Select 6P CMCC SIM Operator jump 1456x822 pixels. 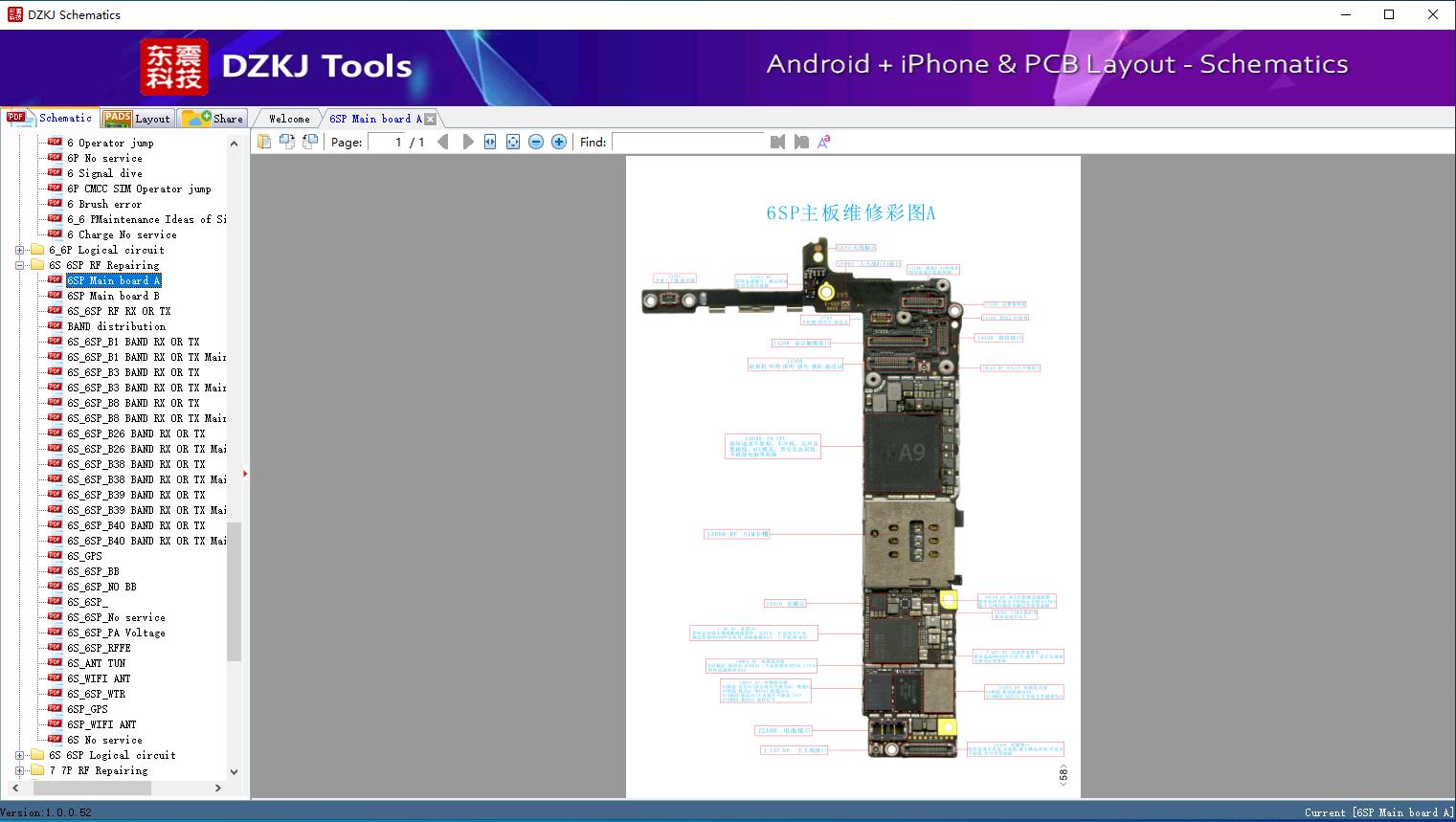(x=139, y=189)
